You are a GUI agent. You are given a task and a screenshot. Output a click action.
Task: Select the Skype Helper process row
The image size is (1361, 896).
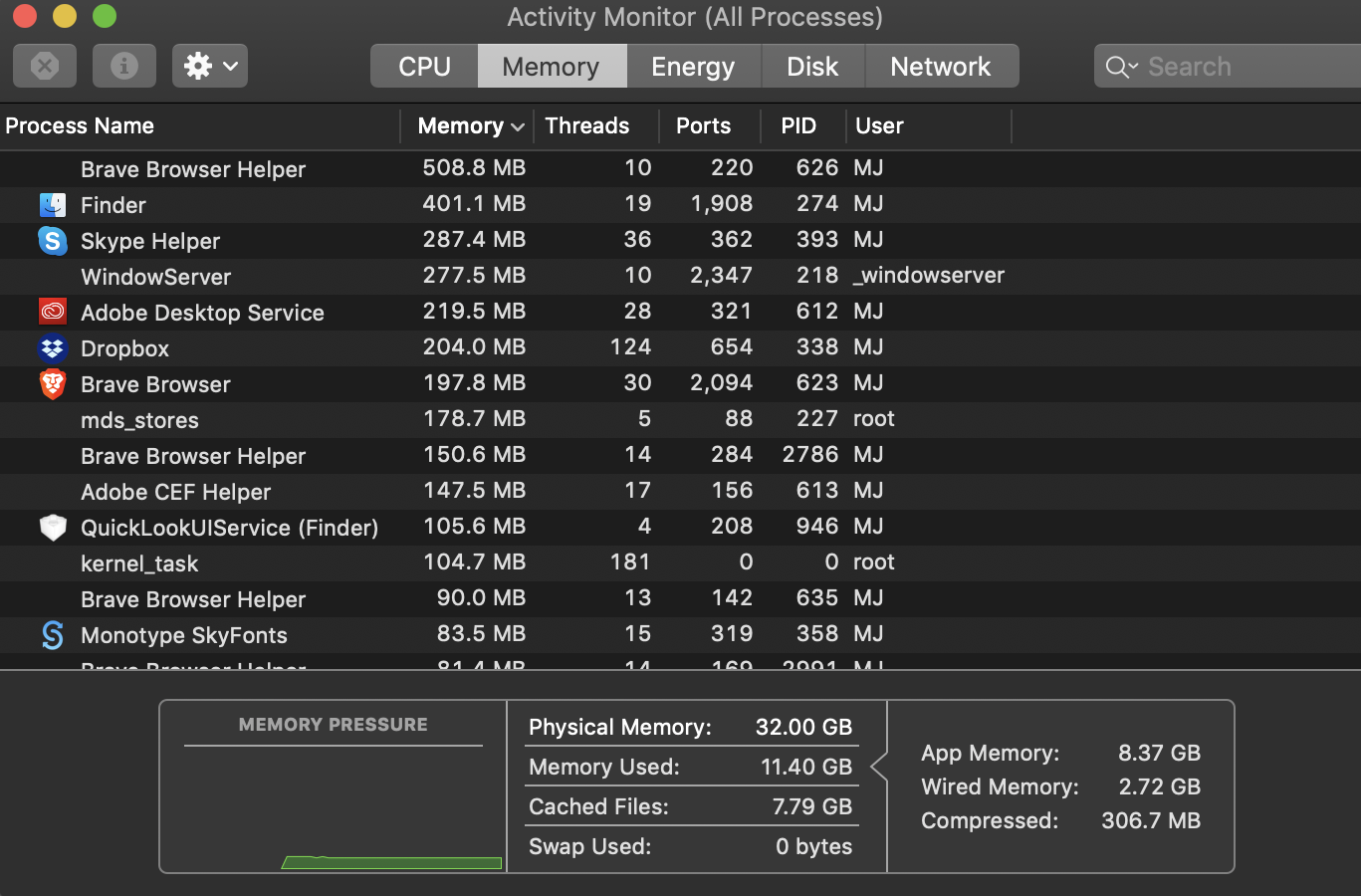pos(680,241)
